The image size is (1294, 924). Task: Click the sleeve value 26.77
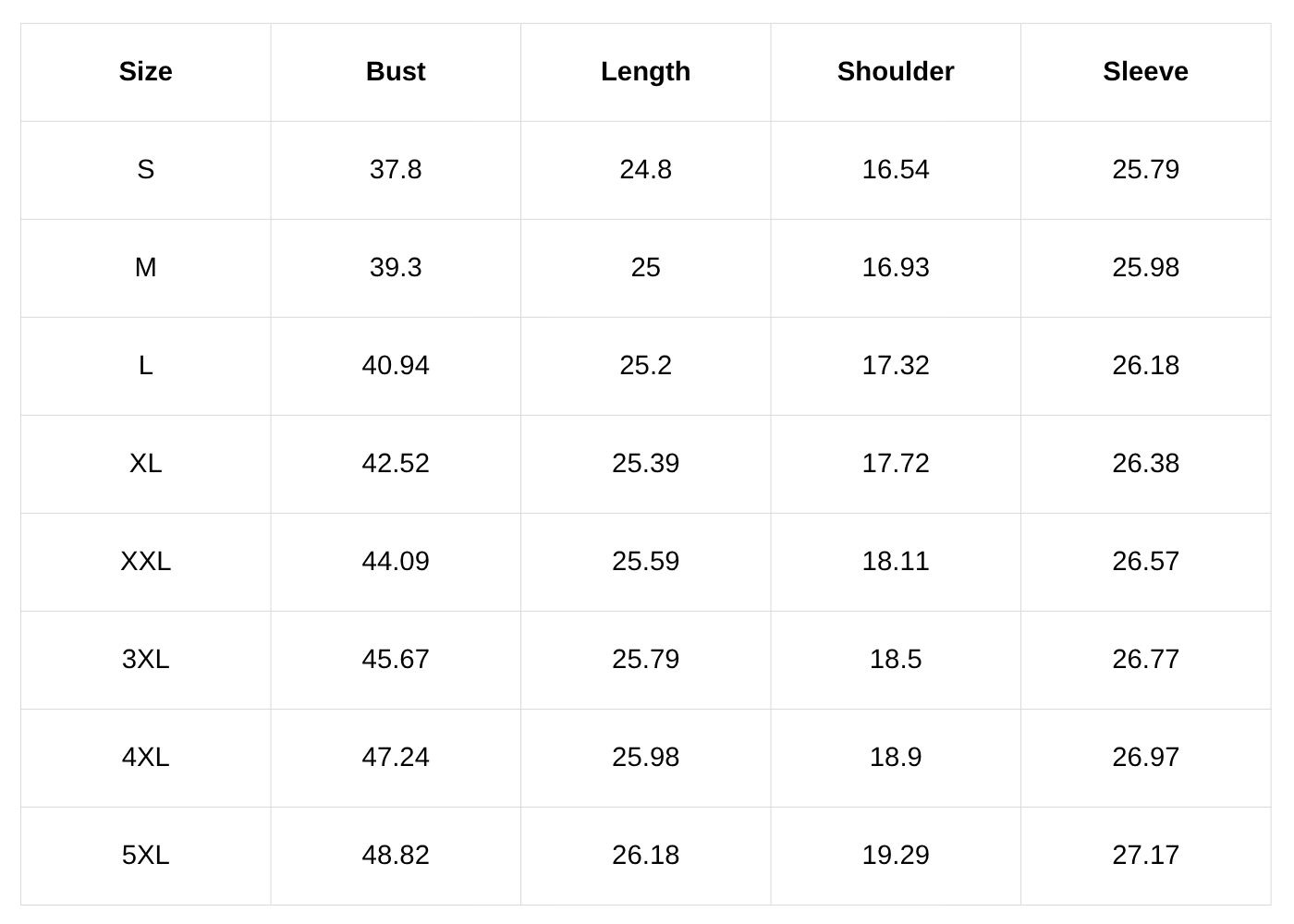coord(1145,660)
